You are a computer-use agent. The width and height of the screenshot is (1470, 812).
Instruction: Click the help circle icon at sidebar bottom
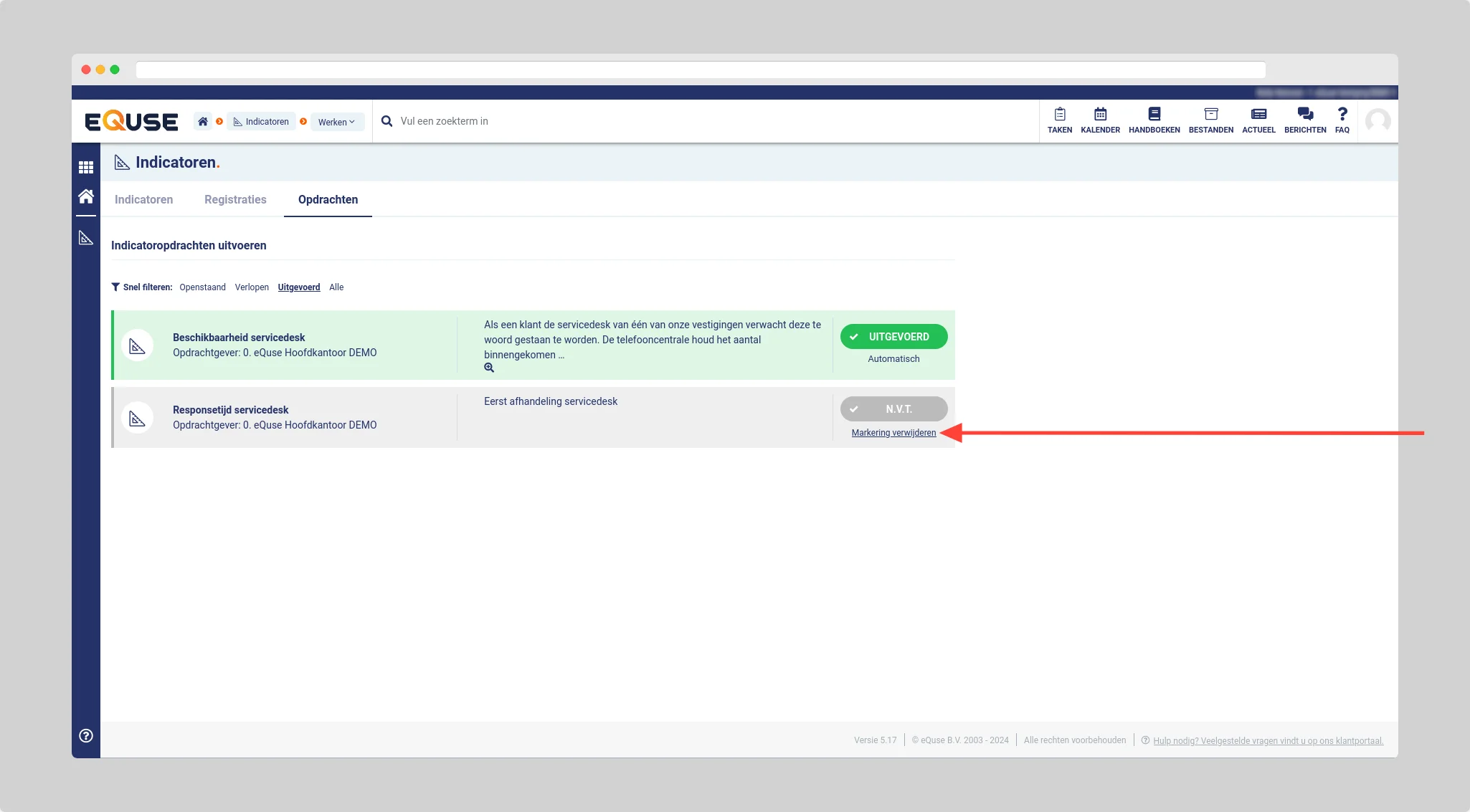point(86,735)
